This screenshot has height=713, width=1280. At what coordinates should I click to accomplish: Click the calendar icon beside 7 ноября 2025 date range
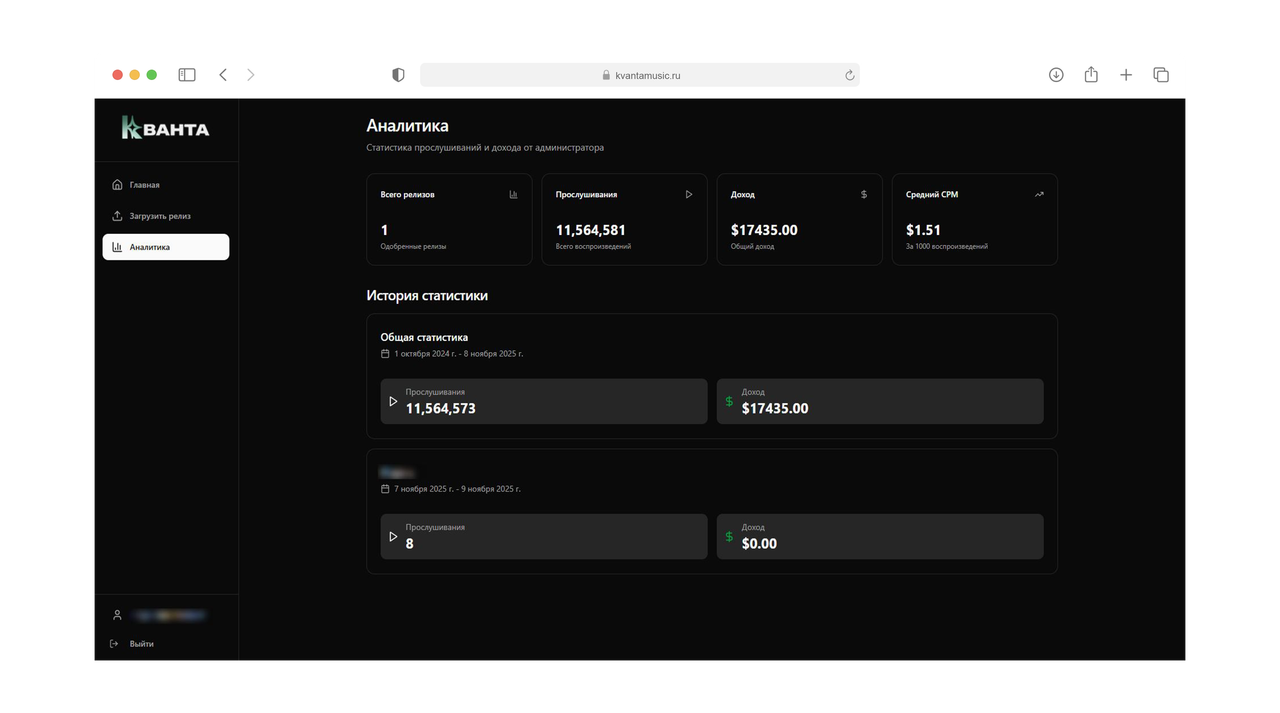click(x=385, y=489)
